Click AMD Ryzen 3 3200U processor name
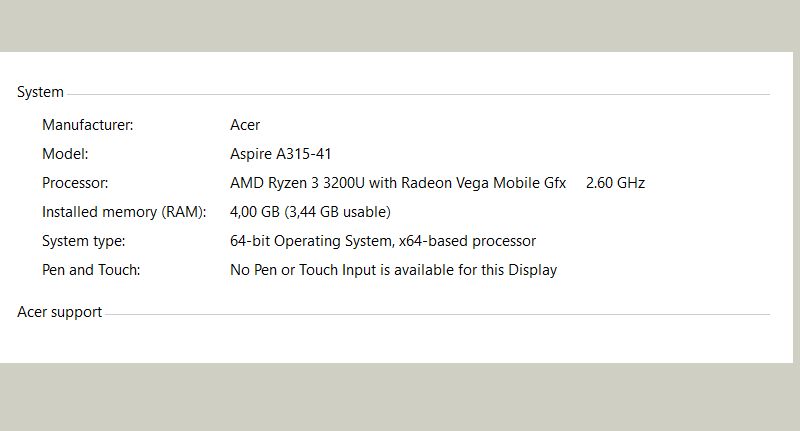Image resolution: width=800 pixels, height=431 pixels. [x=398, y=183]
